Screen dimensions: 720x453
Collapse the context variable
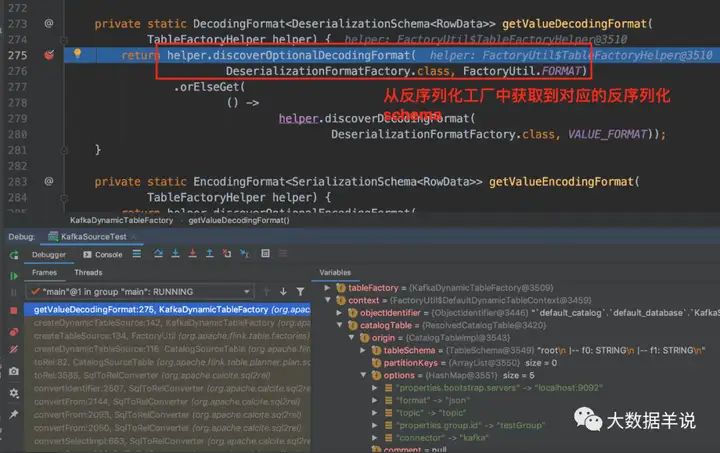(327, 300)
